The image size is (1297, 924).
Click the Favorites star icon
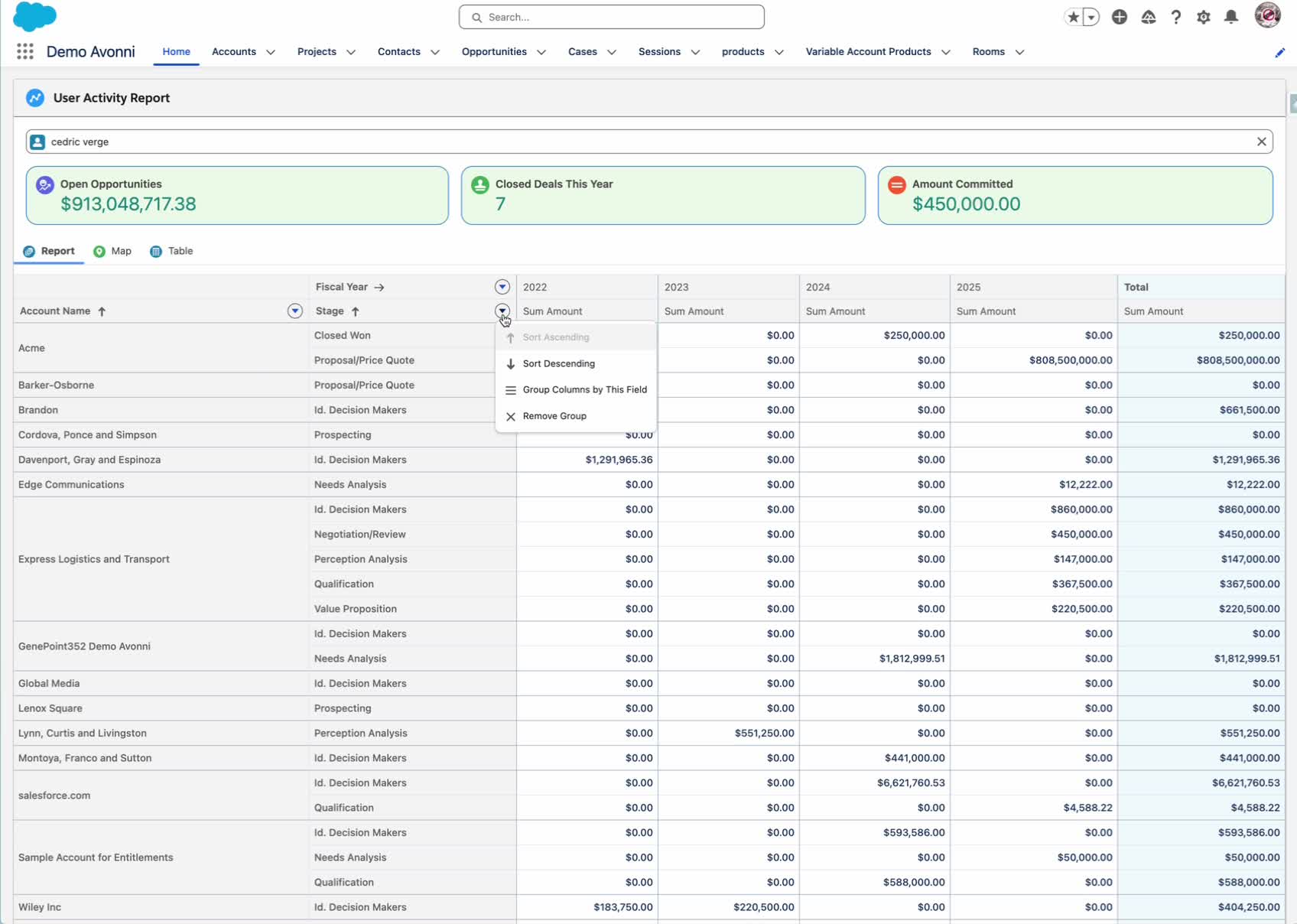[1074, 17]
